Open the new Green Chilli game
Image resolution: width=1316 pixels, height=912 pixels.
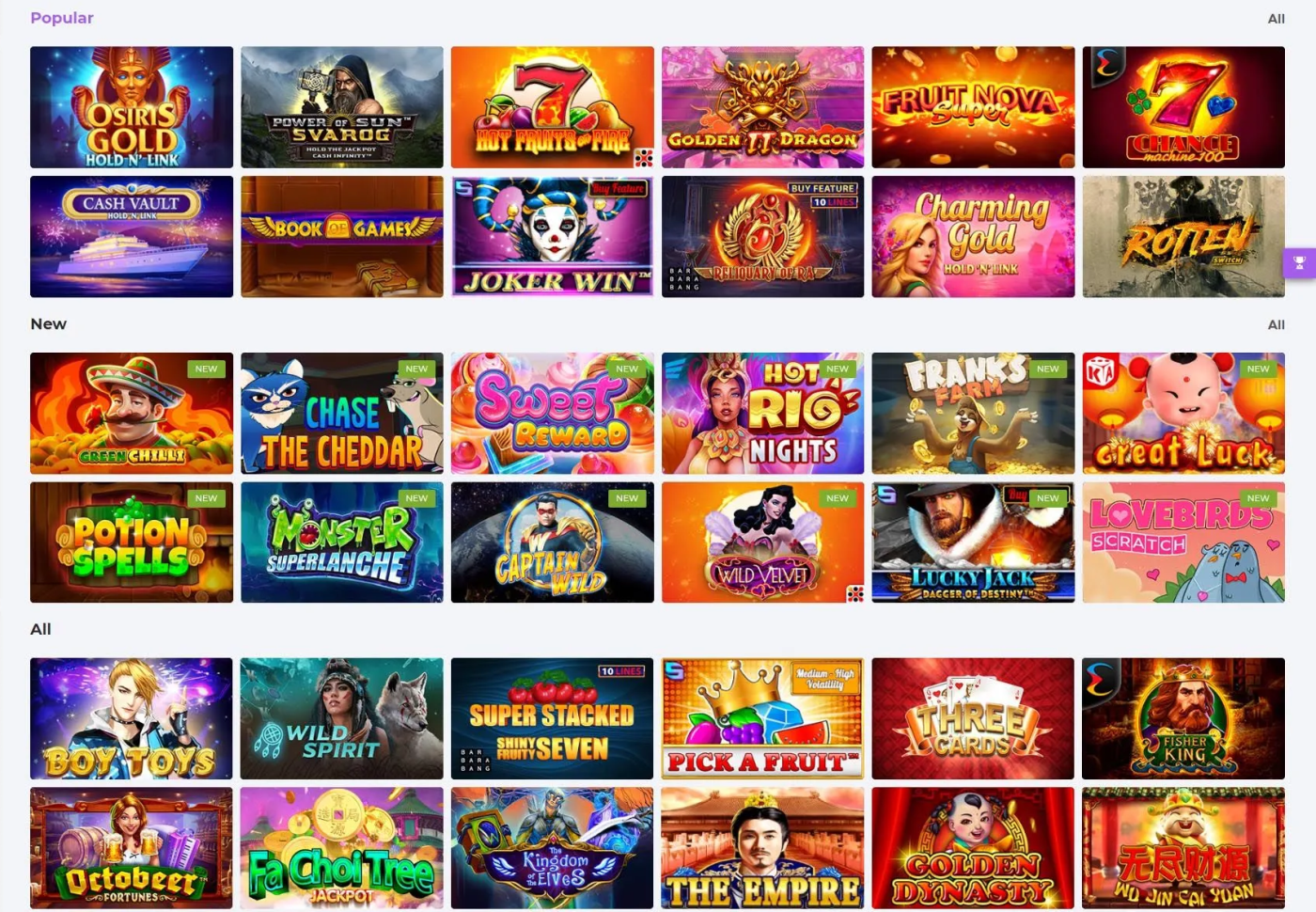point(132,413)
